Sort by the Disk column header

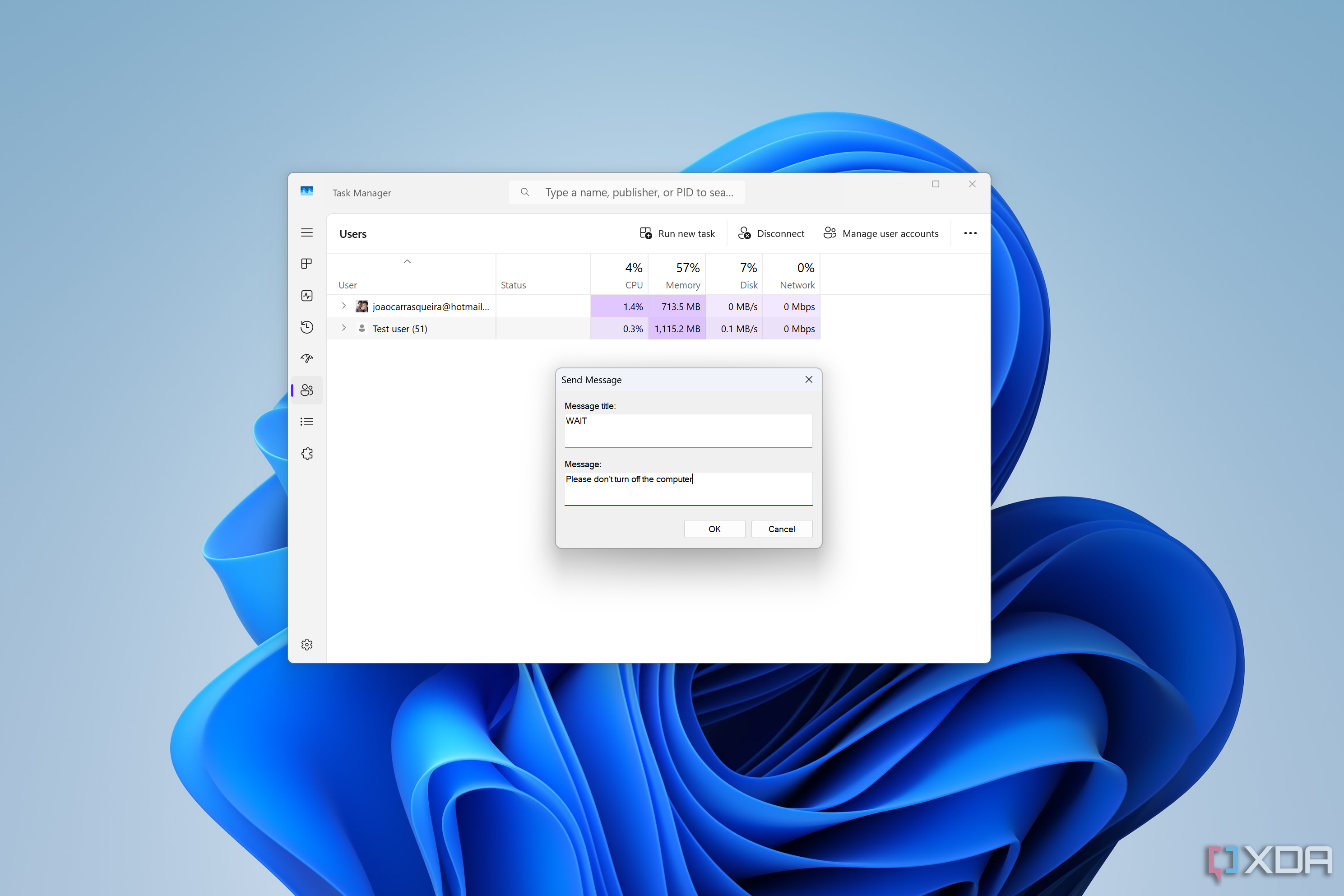tap(735, 275)
